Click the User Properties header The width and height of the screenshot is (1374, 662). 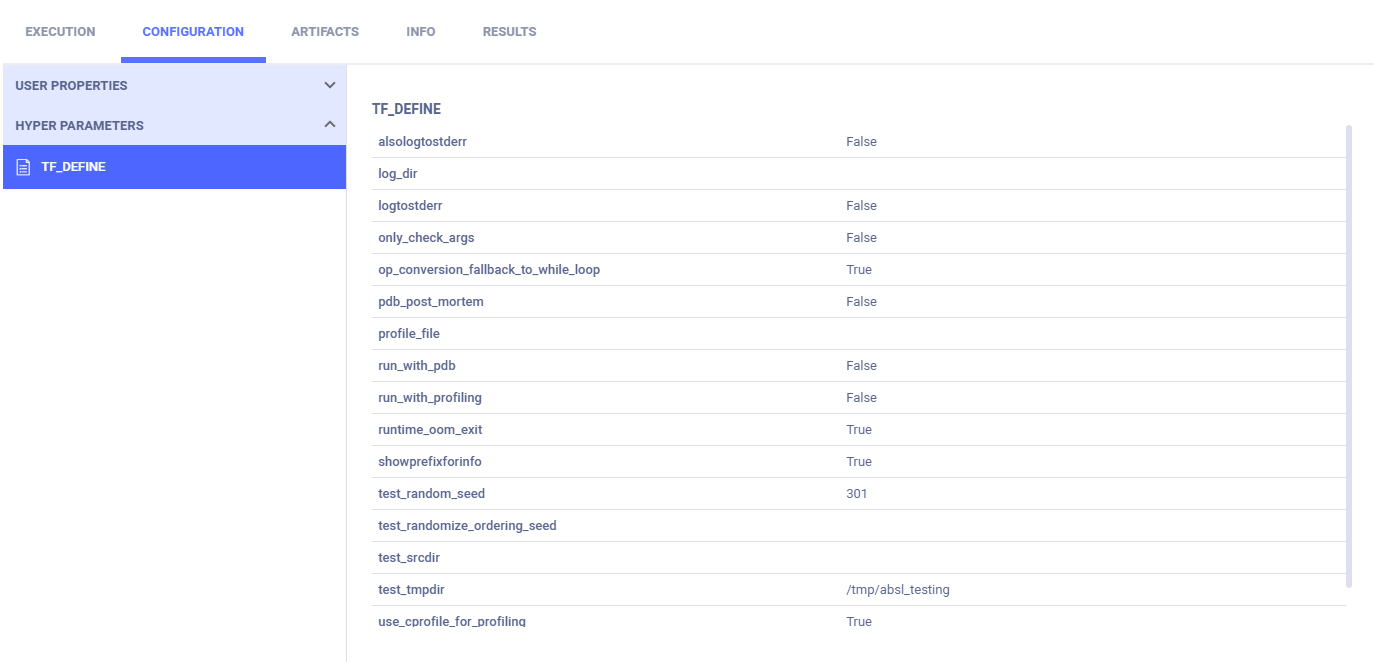[x=71, y=86]
